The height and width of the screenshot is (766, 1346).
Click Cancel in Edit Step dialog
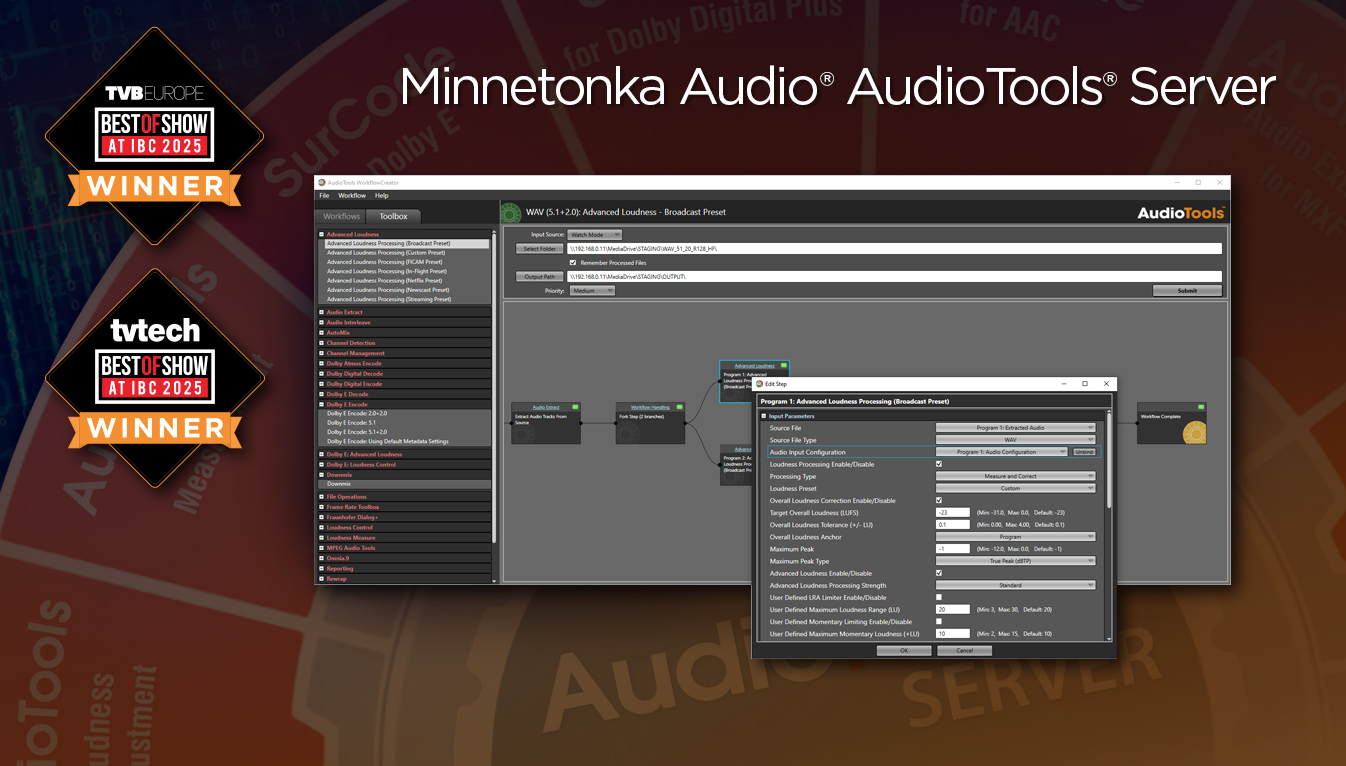[x=964, y=650]
